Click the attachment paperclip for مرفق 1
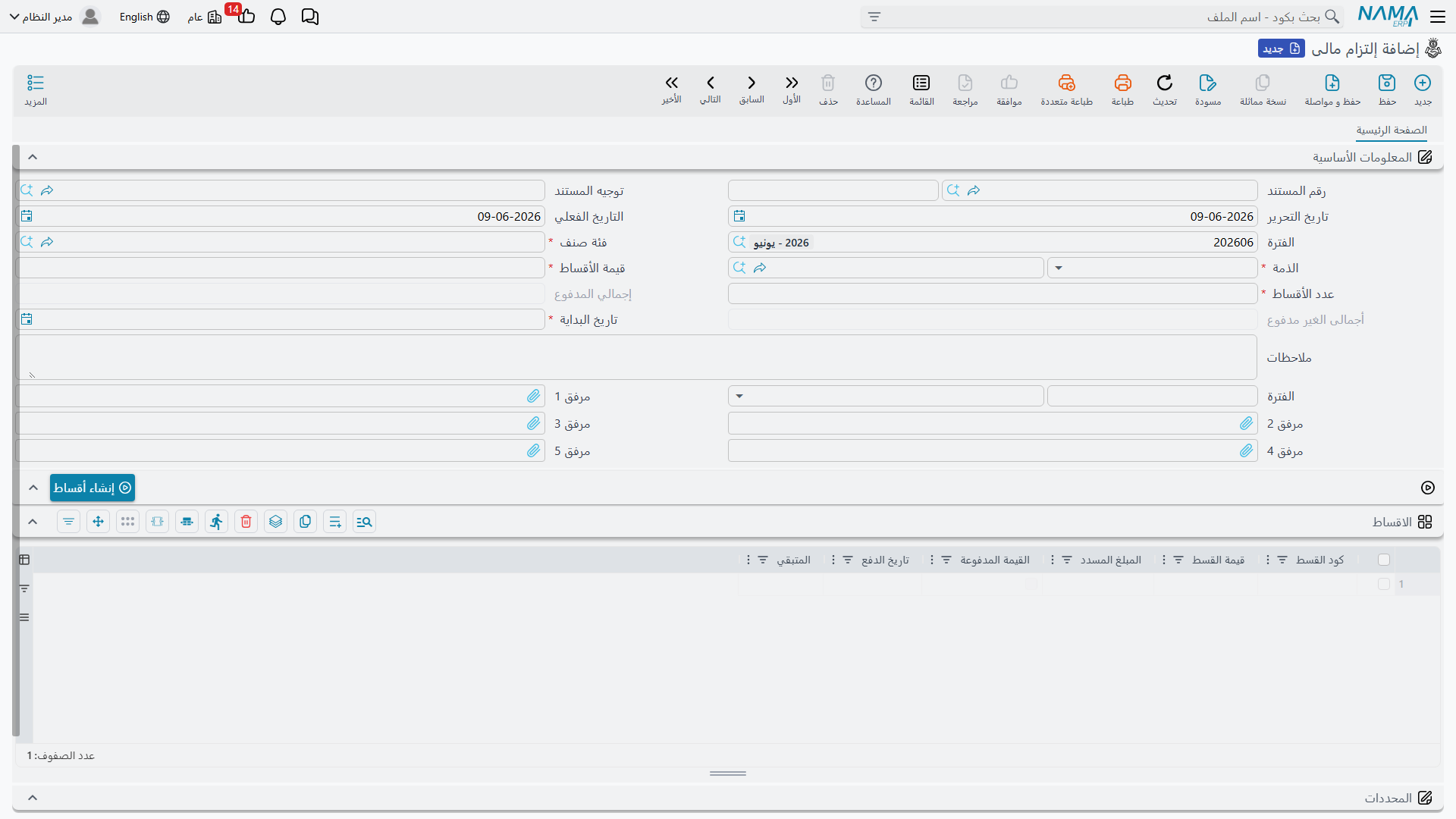Screen dimensions: 1456x819 pos(534,396)
